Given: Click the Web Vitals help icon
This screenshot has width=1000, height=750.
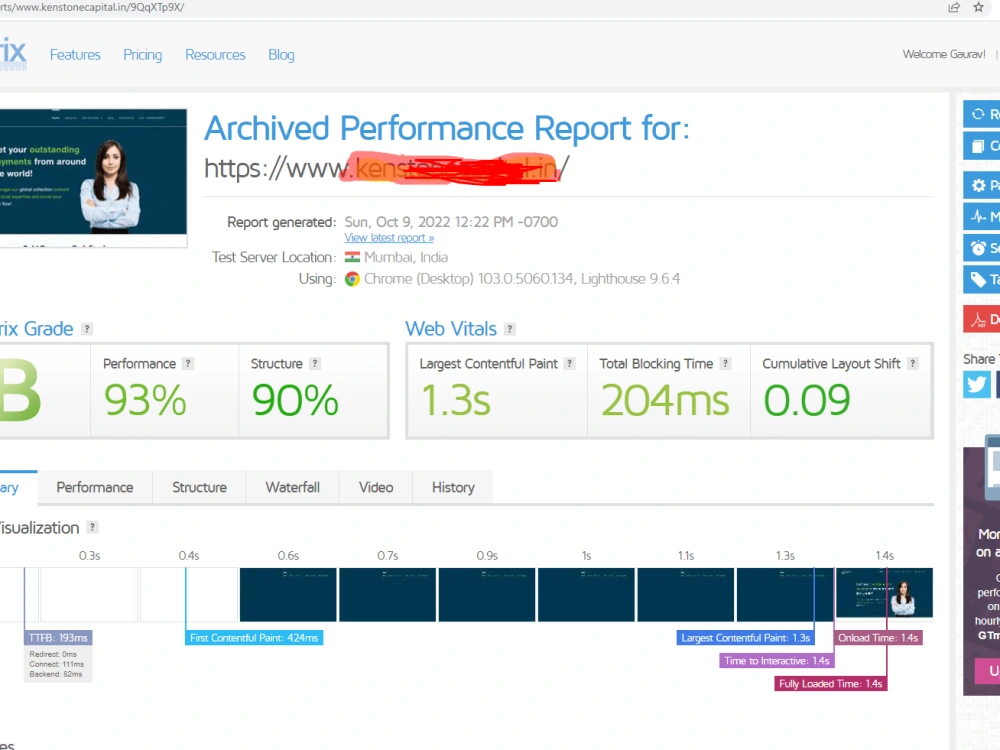Looking at the screenshot, I should pos(510,329).
